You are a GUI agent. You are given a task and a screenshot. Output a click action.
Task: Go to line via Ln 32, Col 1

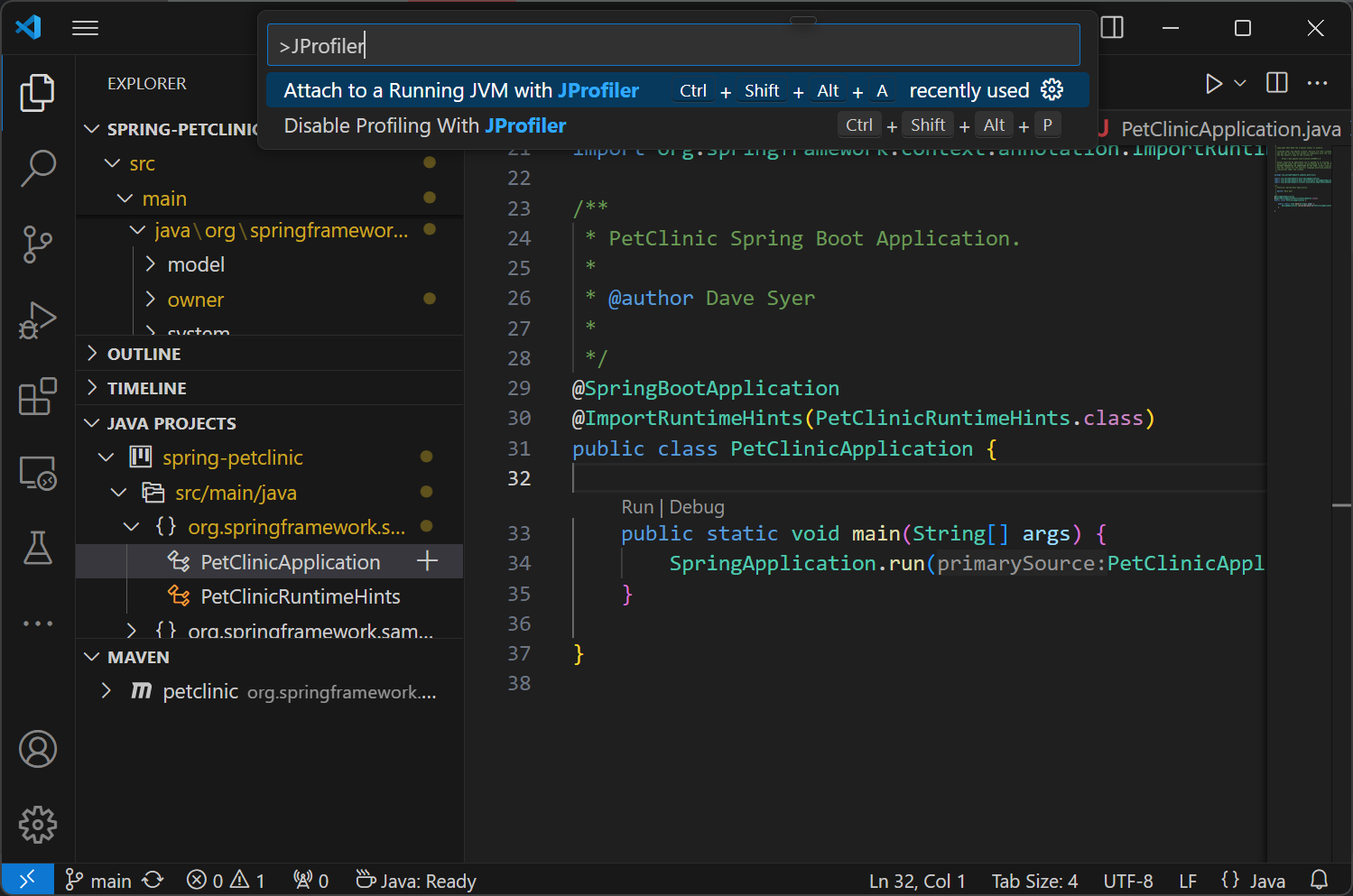[x=917, y=881]
